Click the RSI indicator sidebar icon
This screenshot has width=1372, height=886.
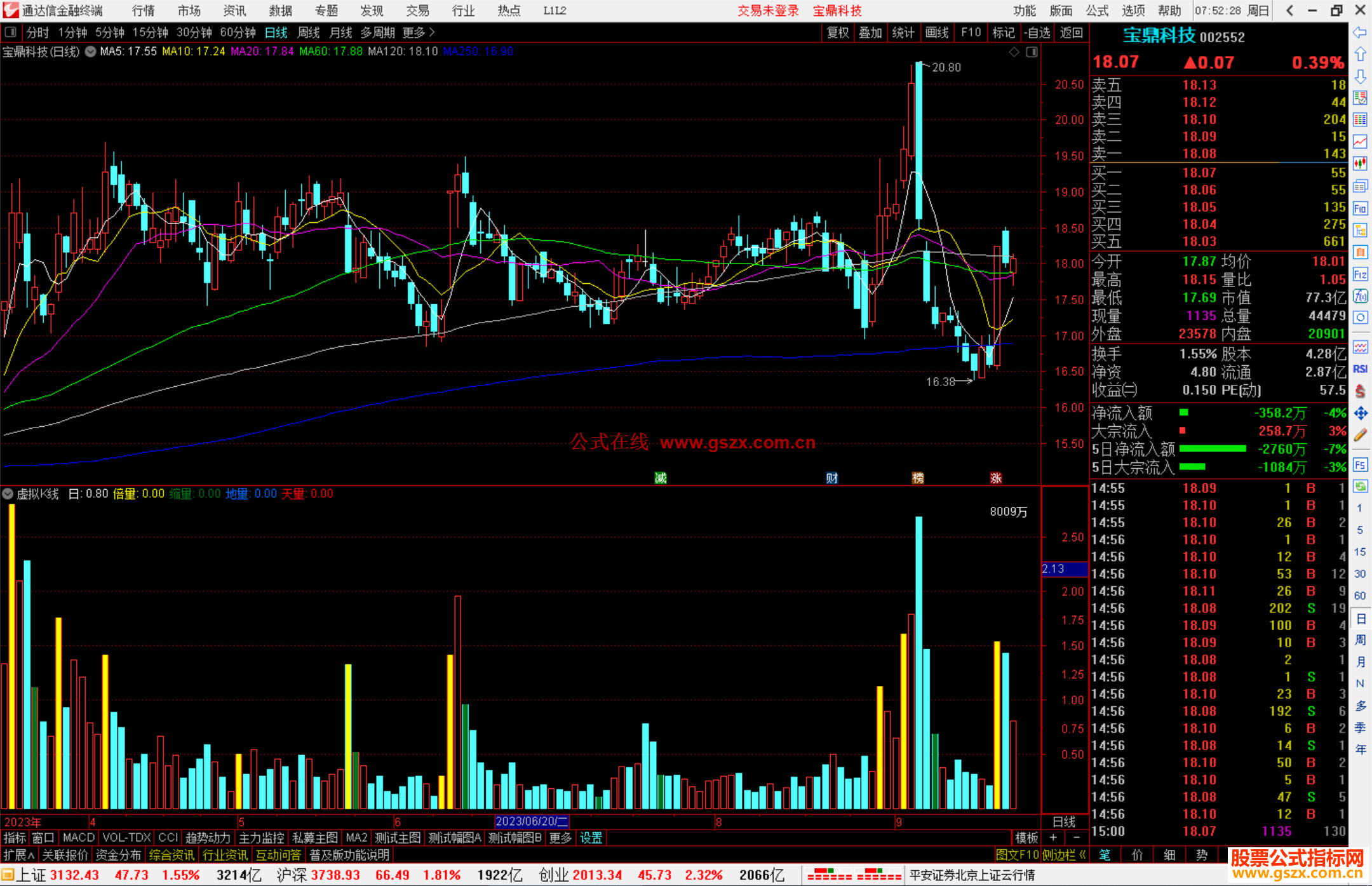click(1360, 369)
